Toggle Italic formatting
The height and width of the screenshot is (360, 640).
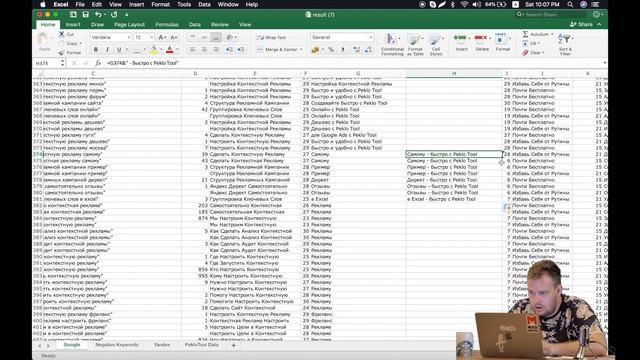click(x=107, y=50)
